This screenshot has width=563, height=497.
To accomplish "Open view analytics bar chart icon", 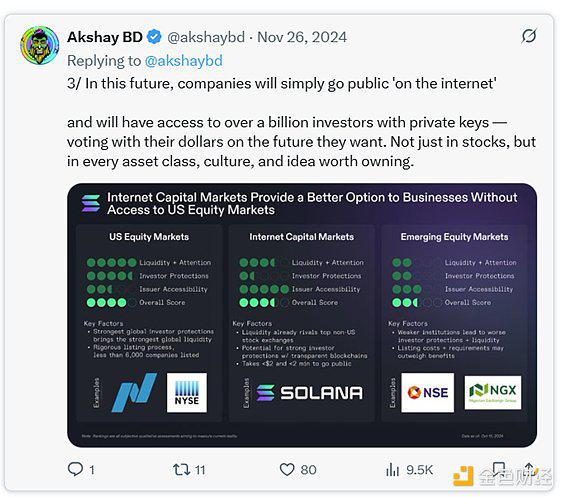I will [x=392, y=469].
